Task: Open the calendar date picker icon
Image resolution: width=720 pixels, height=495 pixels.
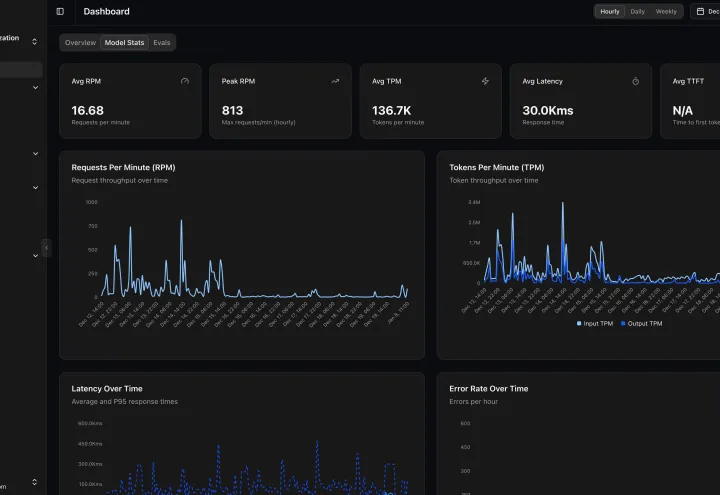Action: tap(700, 11)
